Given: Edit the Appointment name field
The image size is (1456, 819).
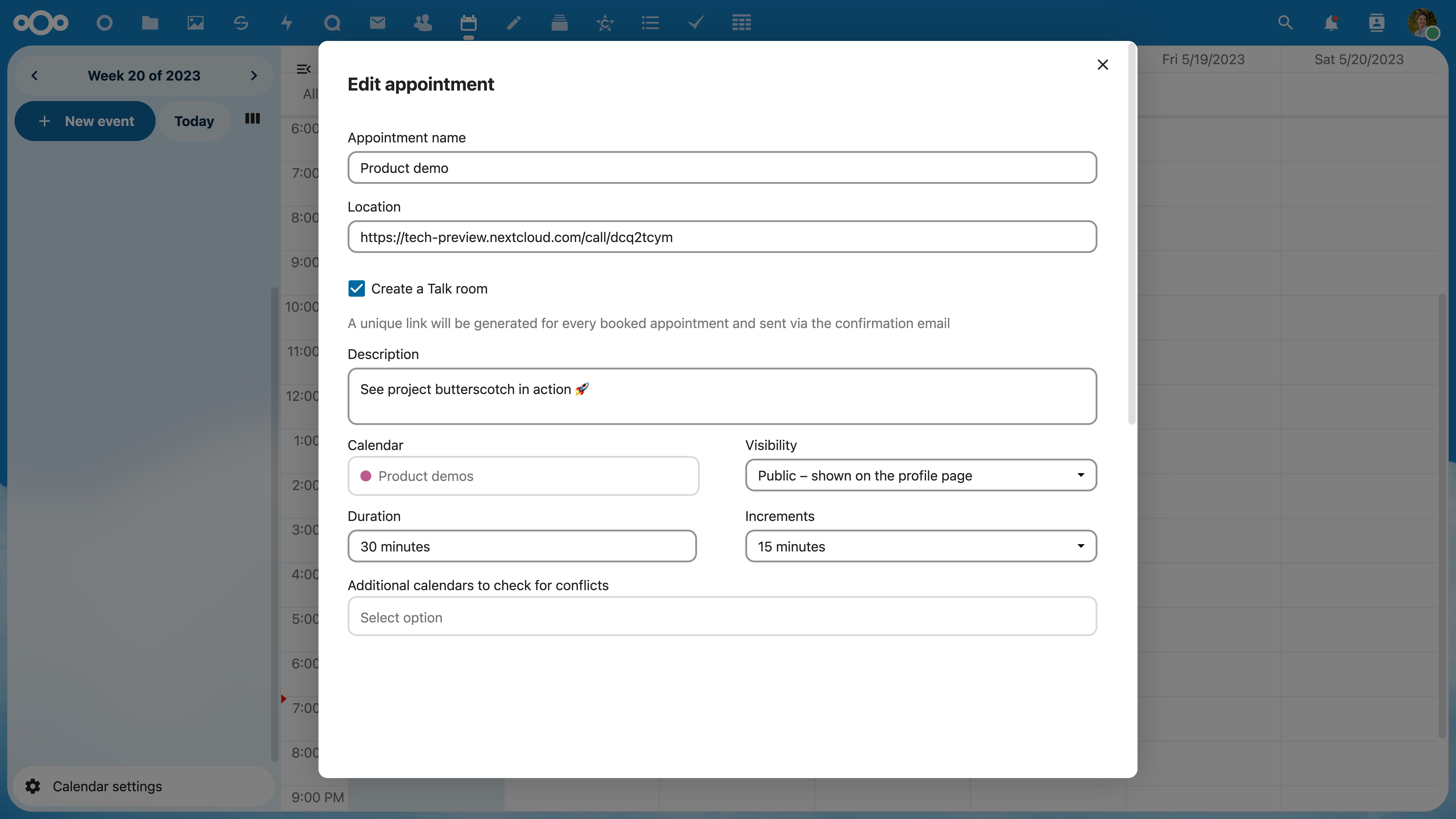Looking at the screenshot, I should click(x=722, y=167).
